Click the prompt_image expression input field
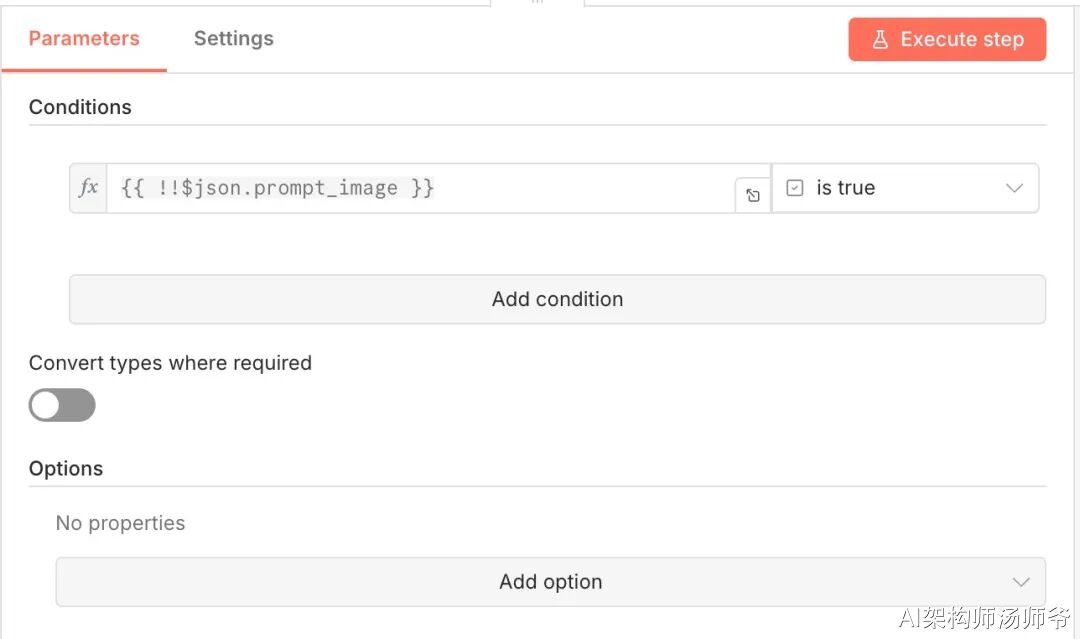The height and width of the screenshot is (639, 1080). click(x=420, y=188)
